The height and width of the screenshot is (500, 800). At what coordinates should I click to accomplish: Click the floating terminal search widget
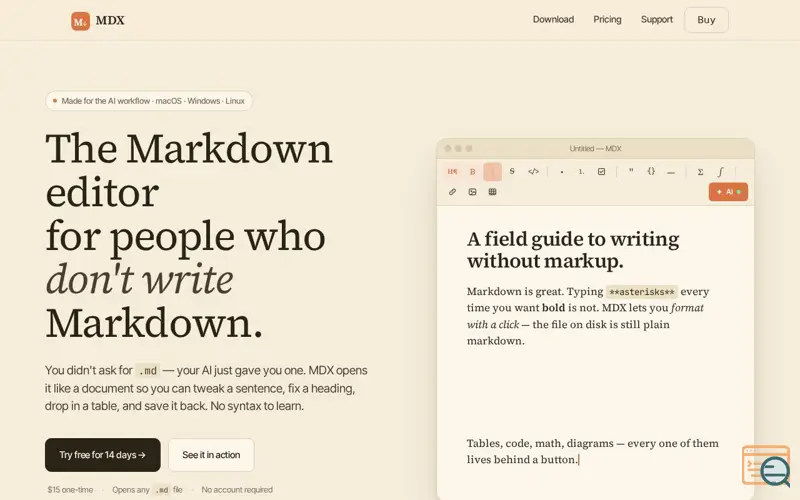tap(766, 466)
